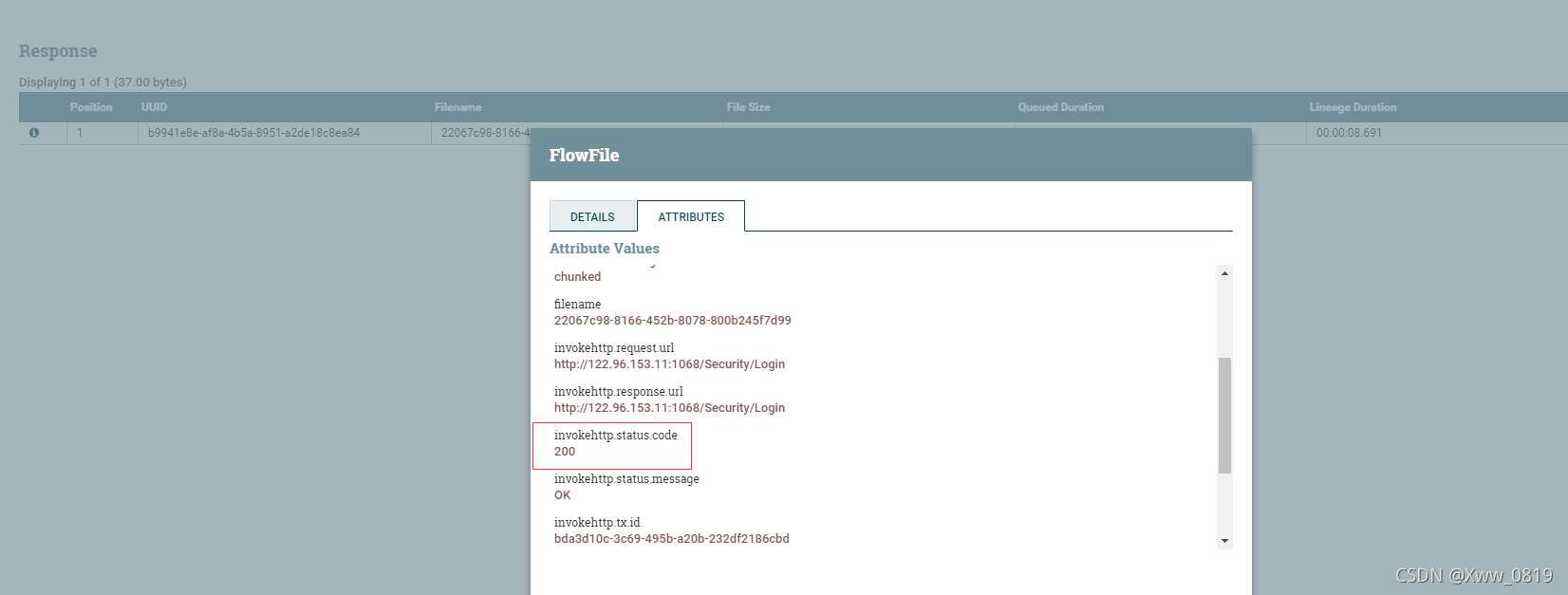Click the invokehttp.response.url value
The width and height of the screenshot is (1568, 595).
tap(669, 408)
